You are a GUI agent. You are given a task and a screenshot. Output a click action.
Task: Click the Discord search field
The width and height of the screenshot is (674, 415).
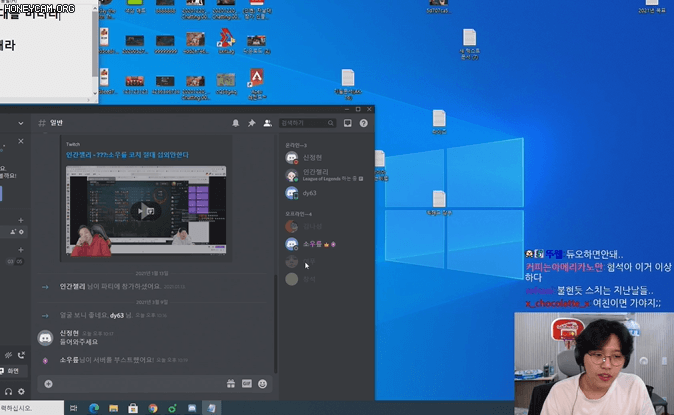(x=307, y=123)
